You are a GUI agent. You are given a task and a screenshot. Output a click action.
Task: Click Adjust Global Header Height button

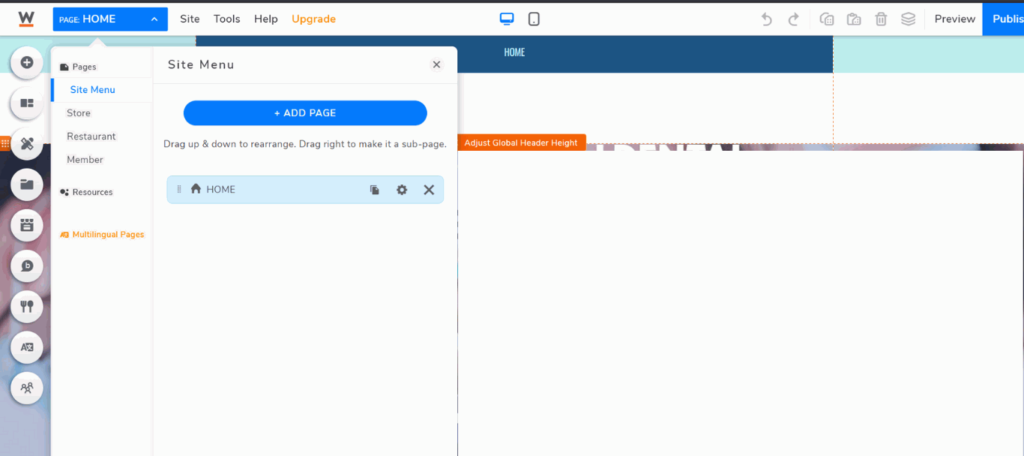(x=520, y=142)
